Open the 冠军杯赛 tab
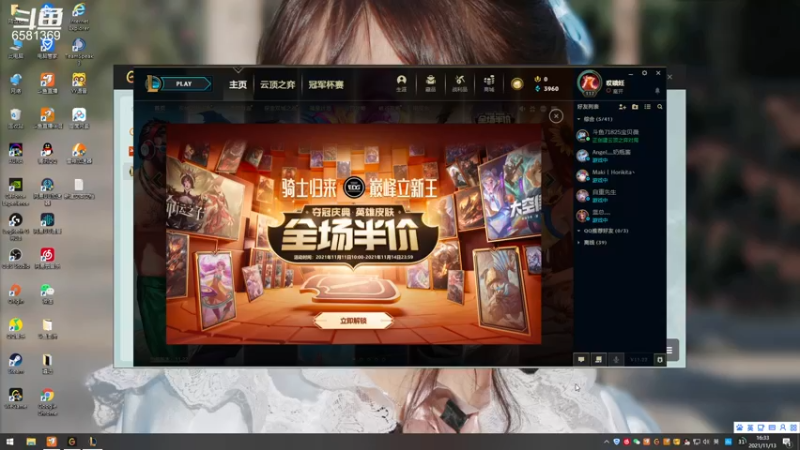 point(326,84)
